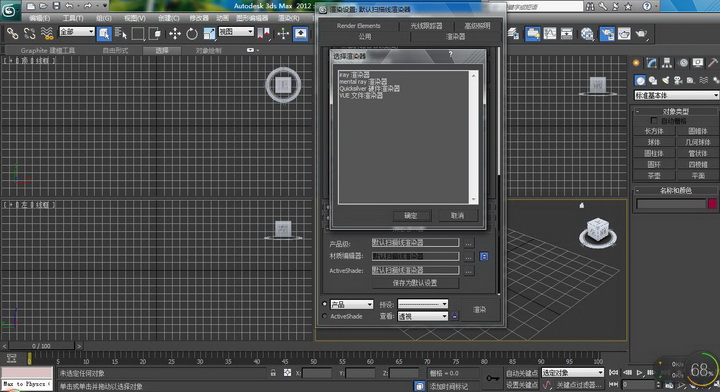Select the Shapes category icon
This screenshot has height=392, width=720.
(x=652, y=81)
